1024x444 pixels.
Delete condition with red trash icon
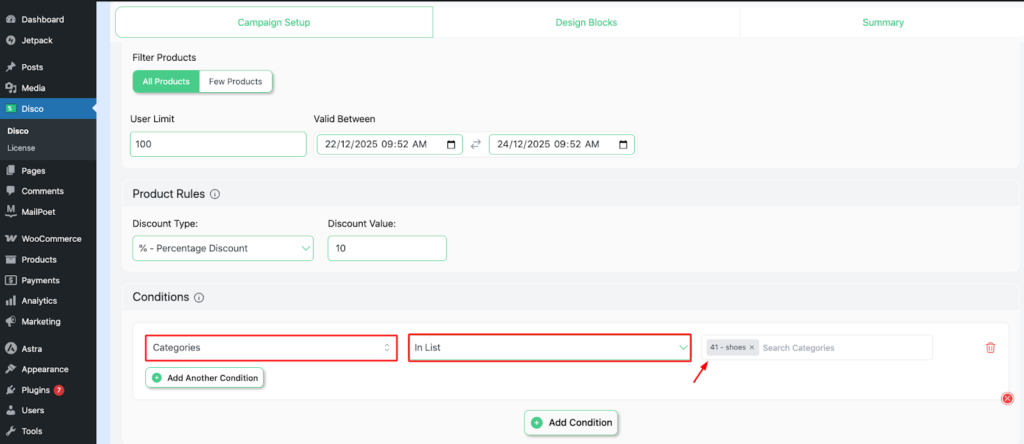[990, 348]
